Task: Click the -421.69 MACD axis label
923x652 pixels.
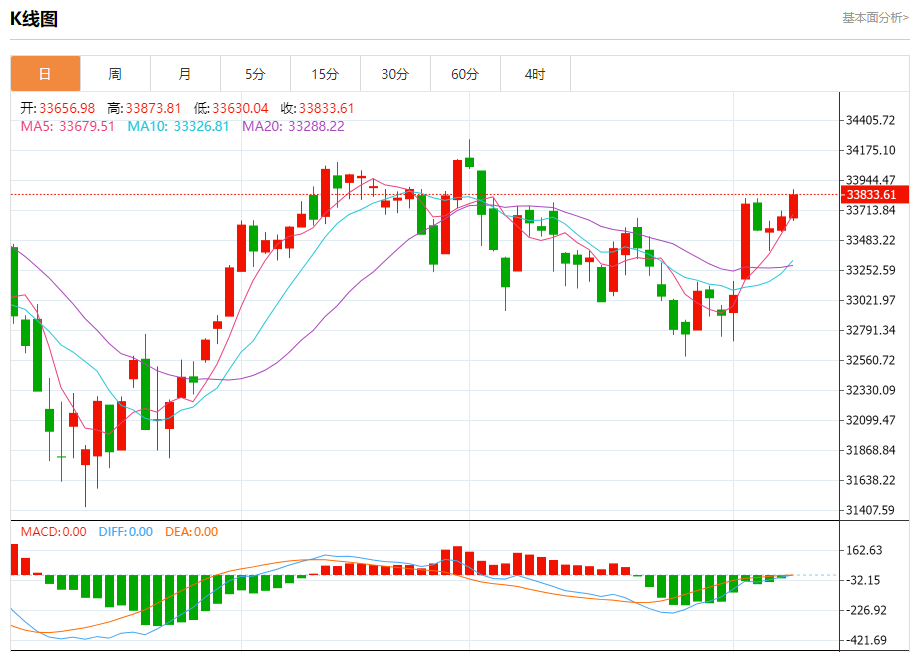Action: coord(866,641)
